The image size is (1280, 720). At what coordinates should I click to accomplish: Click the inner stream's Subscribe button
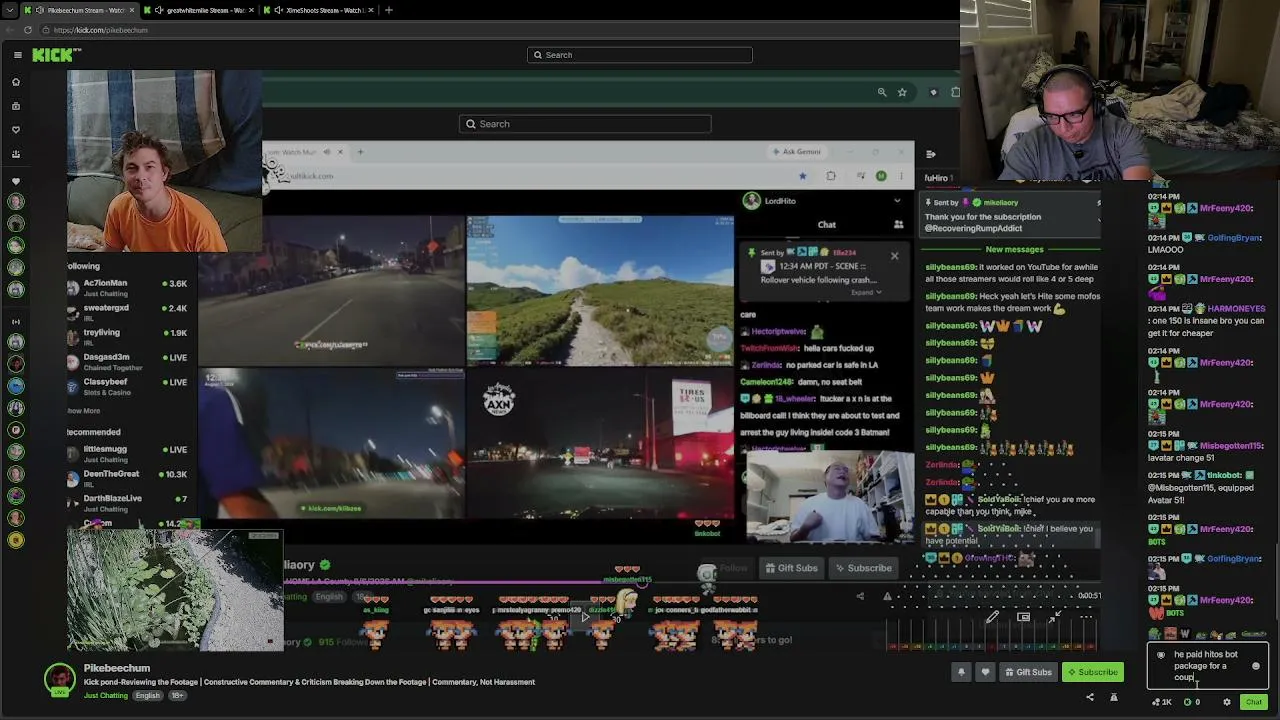click(864, 568)
